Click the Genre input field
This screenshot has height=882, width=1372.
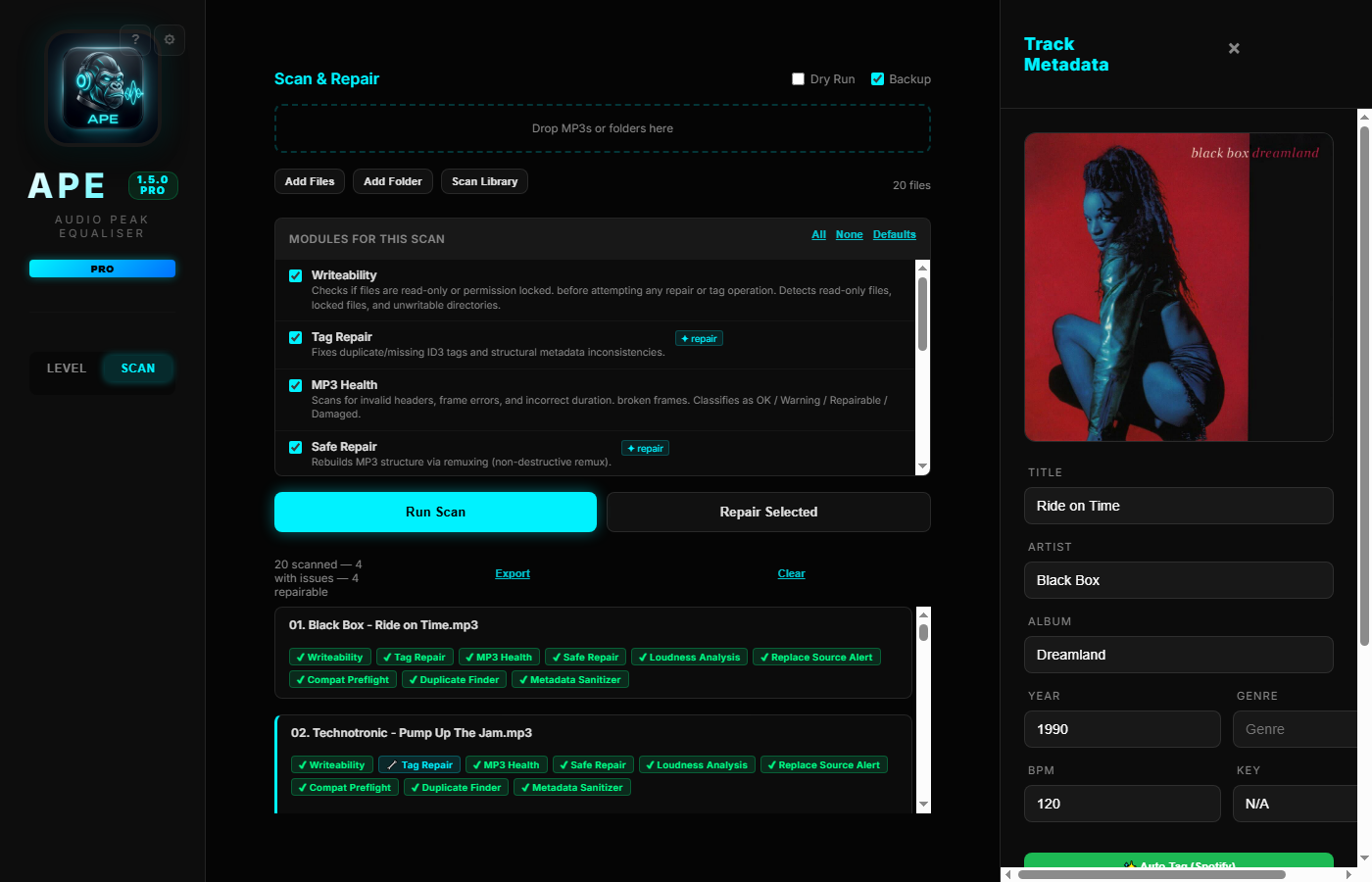coord(1295,729)
